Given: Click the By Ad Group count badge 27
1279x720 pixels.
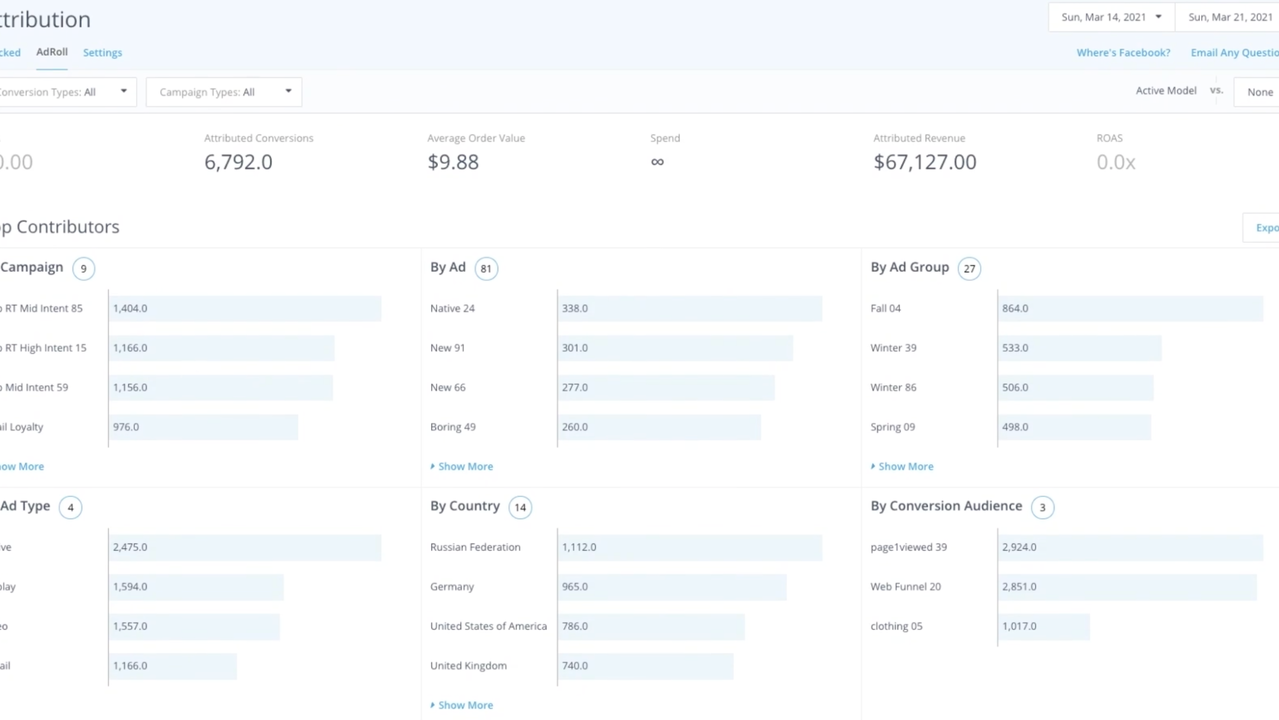Looking at the screenshot, I should coord(969,269).
